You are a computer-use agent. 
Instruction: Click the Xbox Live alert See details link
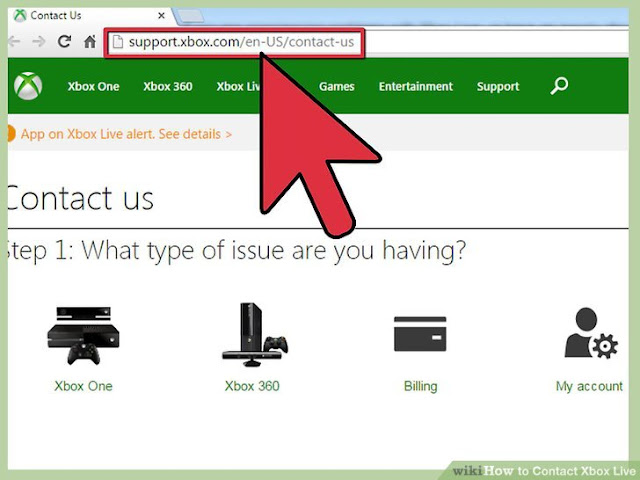[126, 134]
